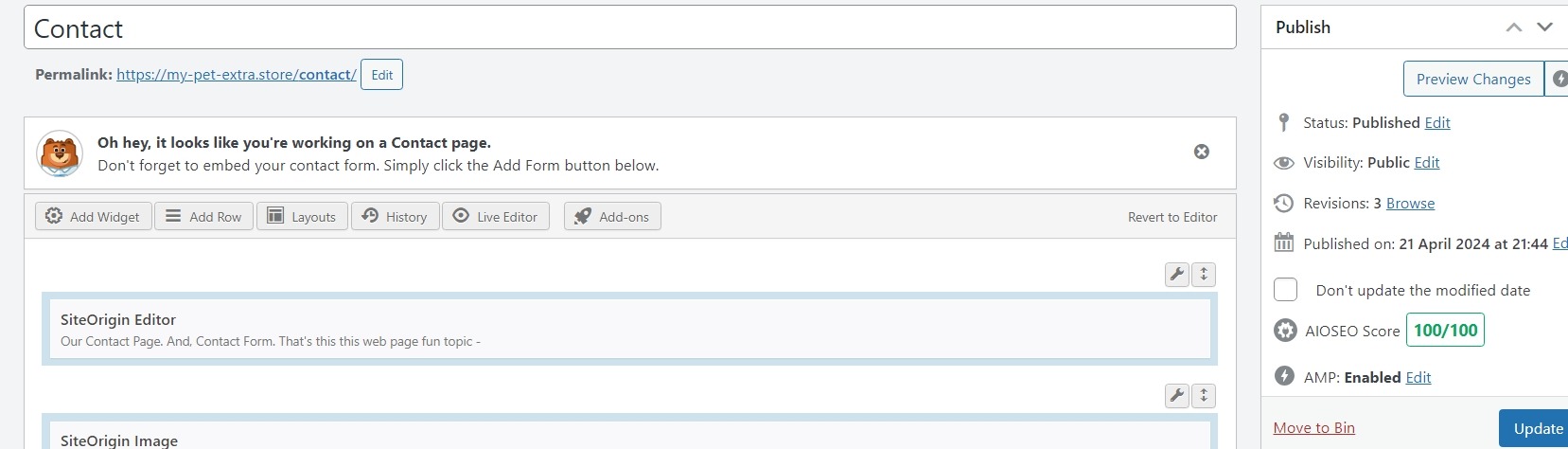Click the calendar icon beside Published on
Viewport: 1568px width, 449px height.
1284,242
